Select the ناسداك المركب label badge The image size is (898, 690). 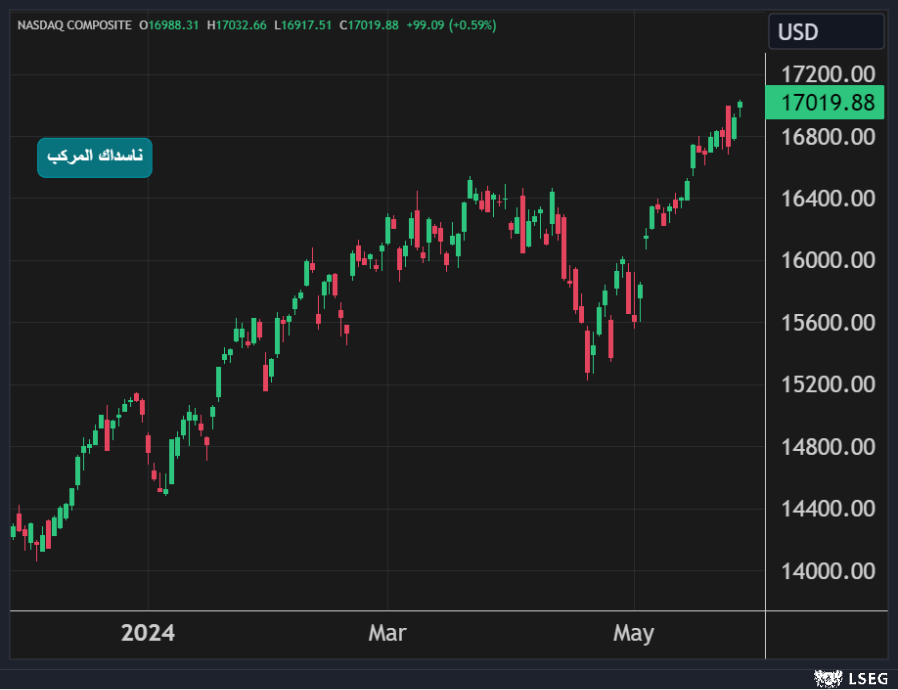tap(95, 157)
